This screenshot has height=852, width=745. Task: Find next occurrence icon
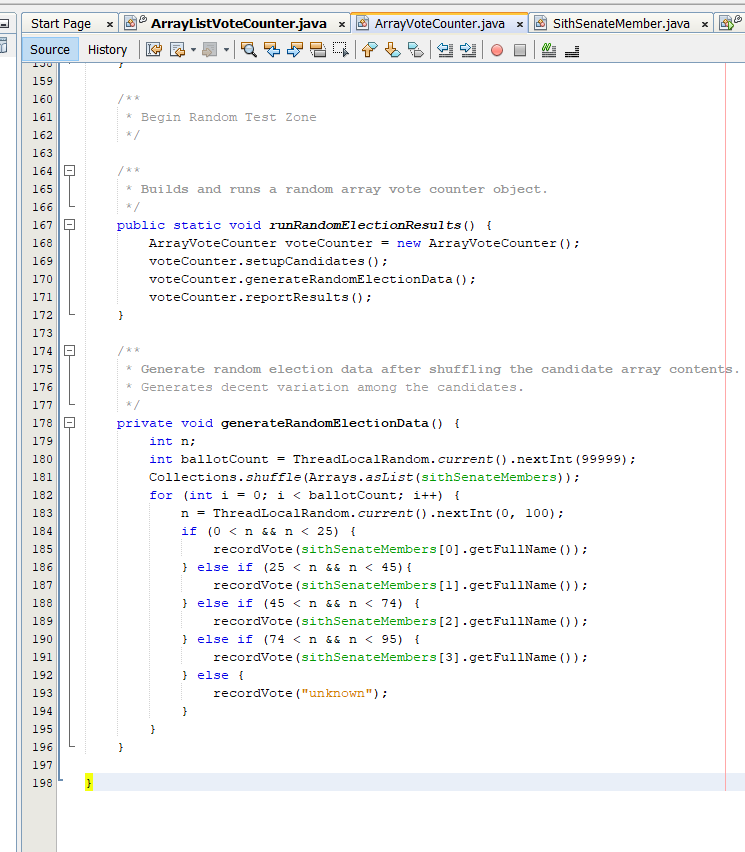tap(295, 50)
